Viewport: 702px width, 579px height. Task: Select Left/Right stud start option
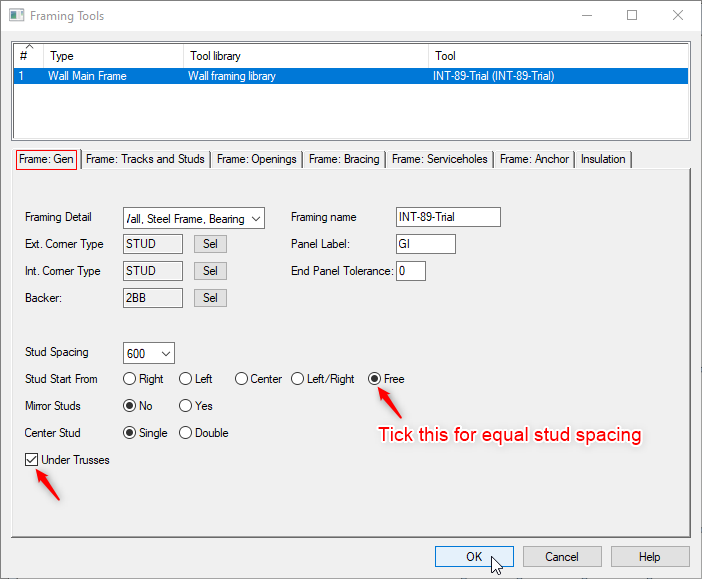[297, 379]
